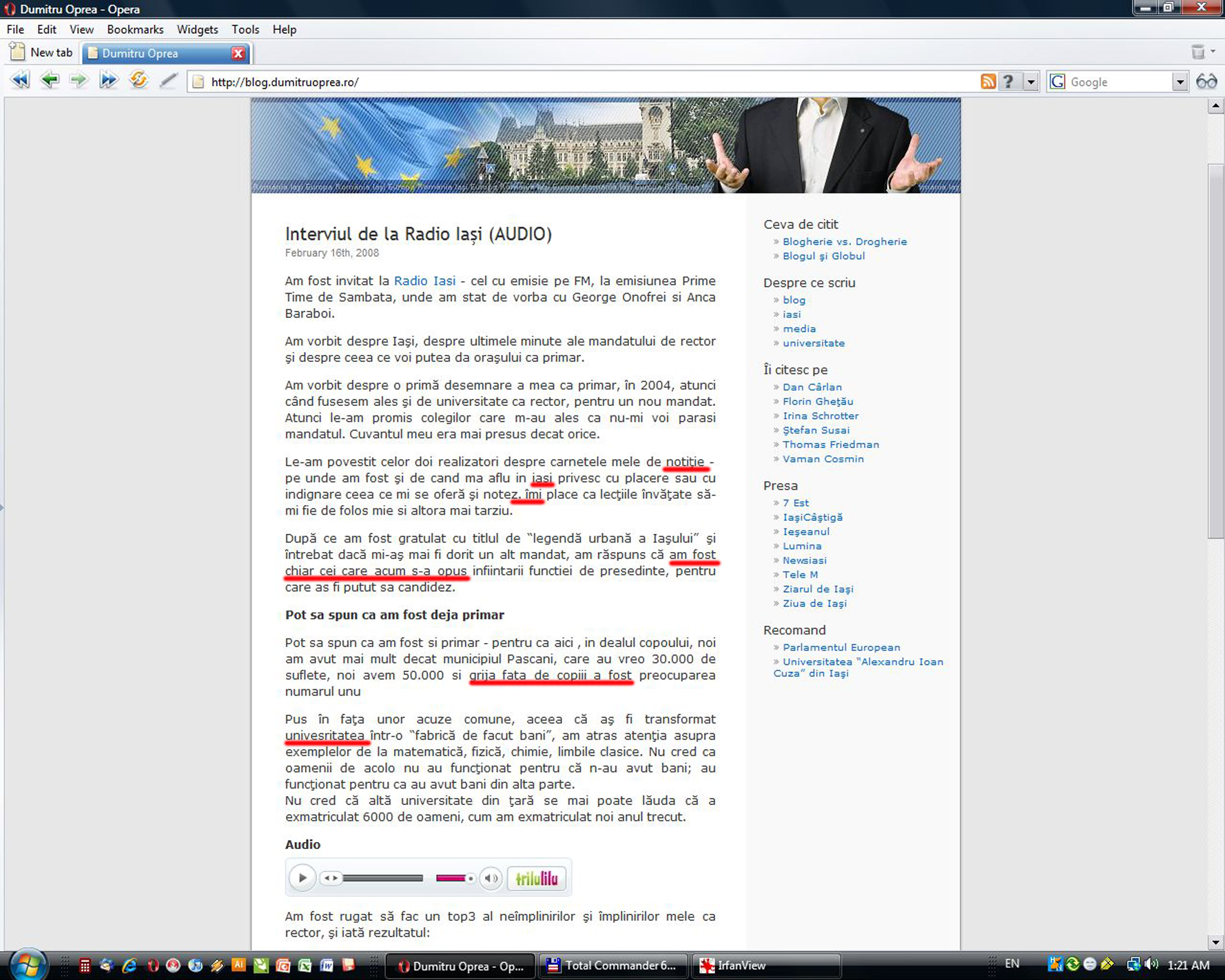Open the Ziarul de Iași link
This screenshot has height=980, width=1225.
coord(818,589)
